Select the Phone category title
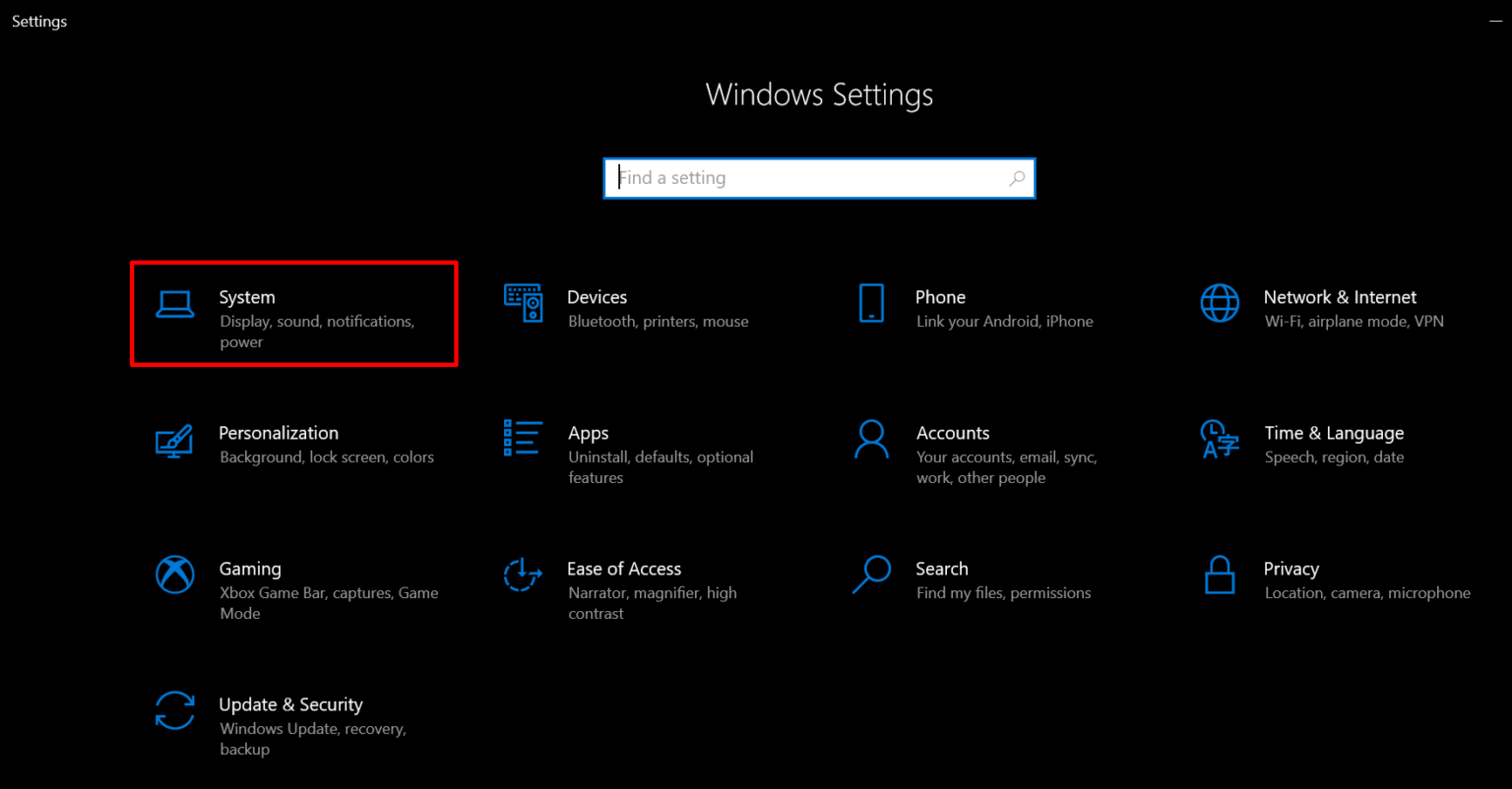This screenshot has width=1512, height=789. click(940, 297)
